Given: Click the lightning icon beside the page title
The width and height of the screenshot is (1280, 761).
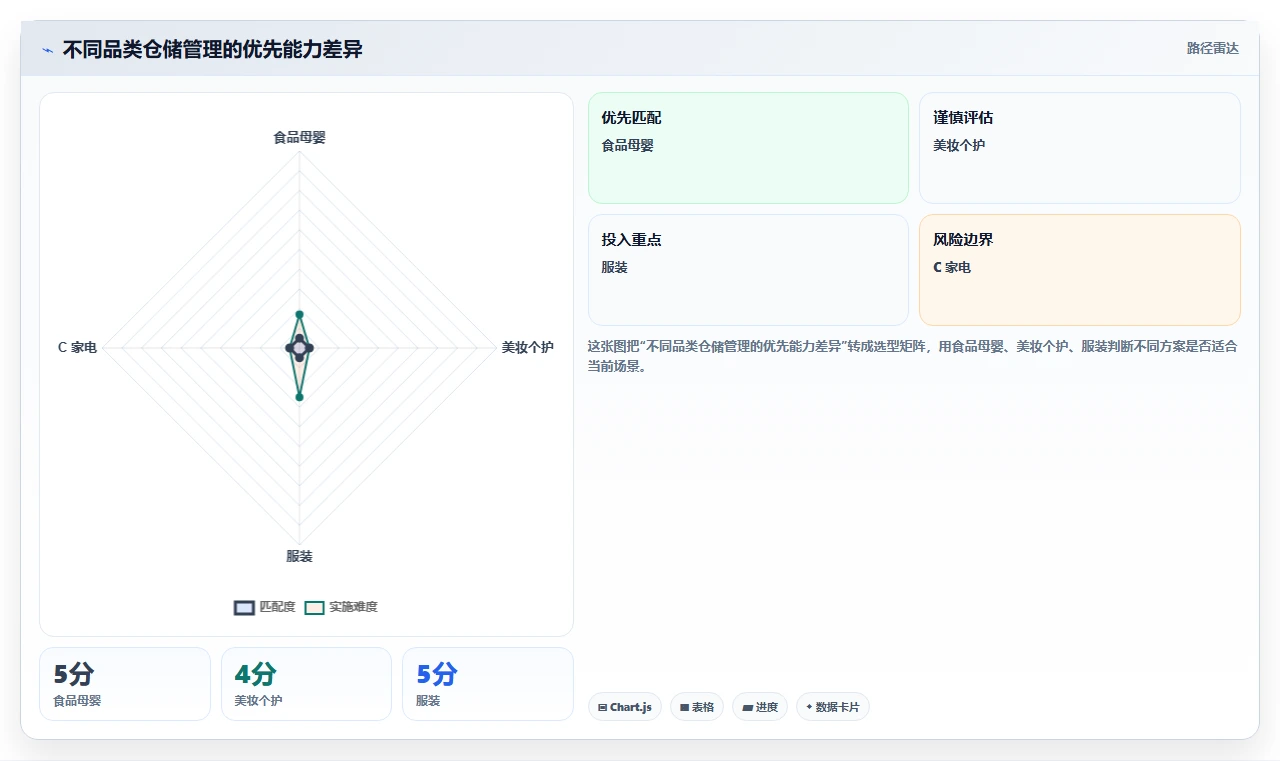Looking at the screenshot, I should click(48, 50).
